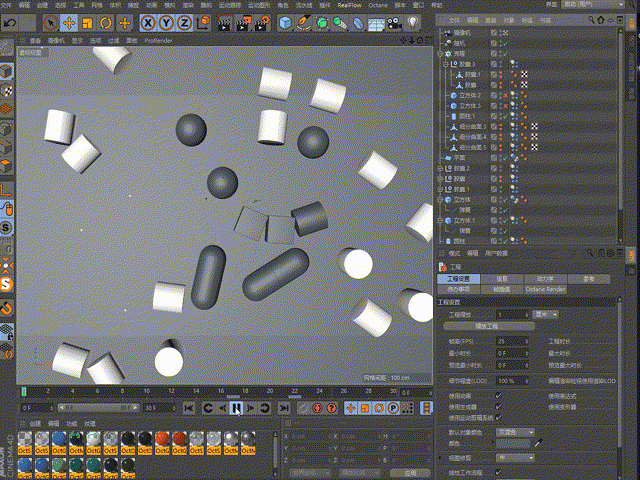
Task: Click the green Subdivision Surface generator icon
Action: point(322,23)
